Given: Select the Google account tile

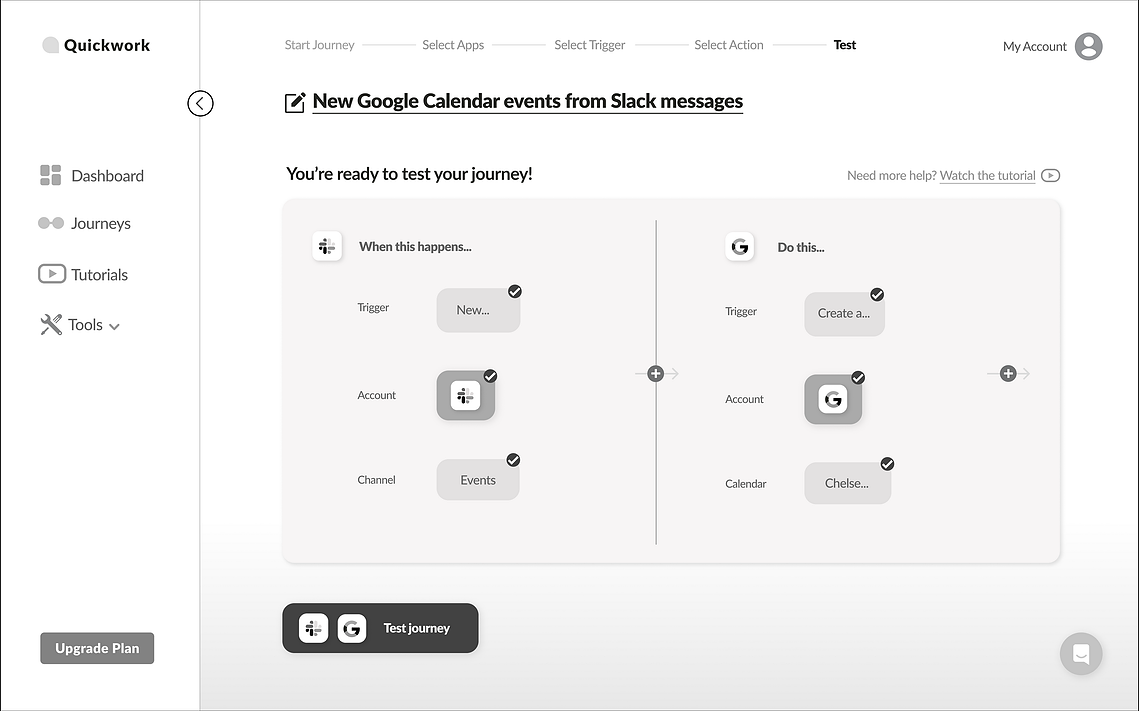Looking at the screenshot, I should click(x=833, y=399).
